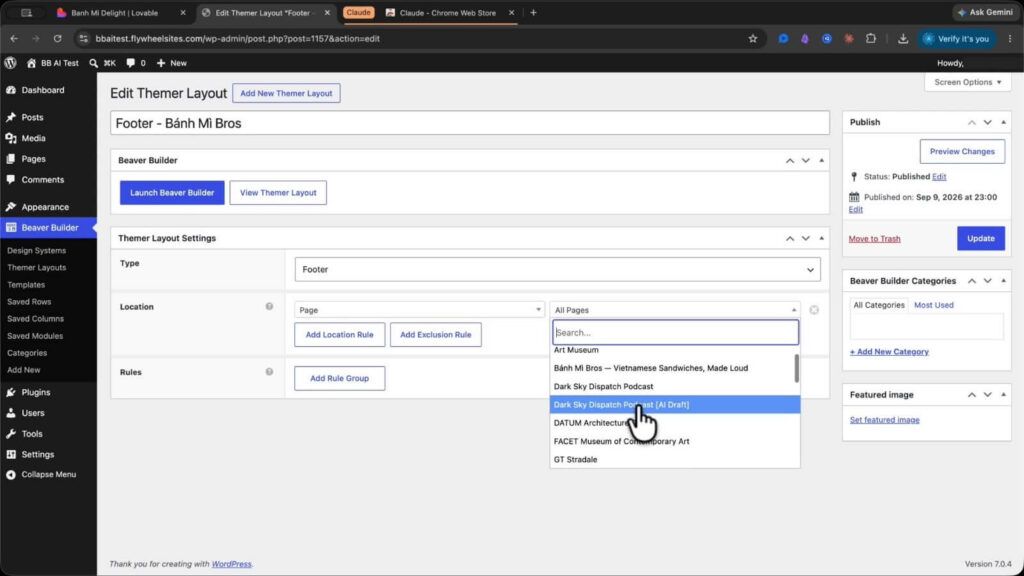
Task: Remove the location rule with X icon
Action: click(814, 310)
